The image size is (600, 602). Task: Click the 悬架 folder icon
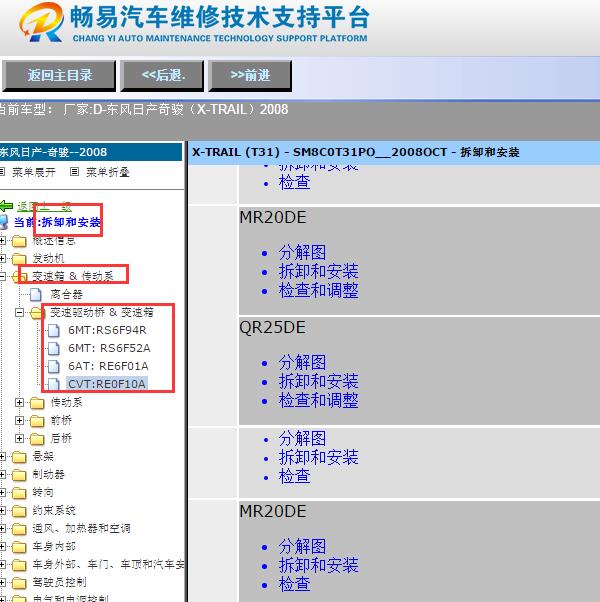(19, 457)
